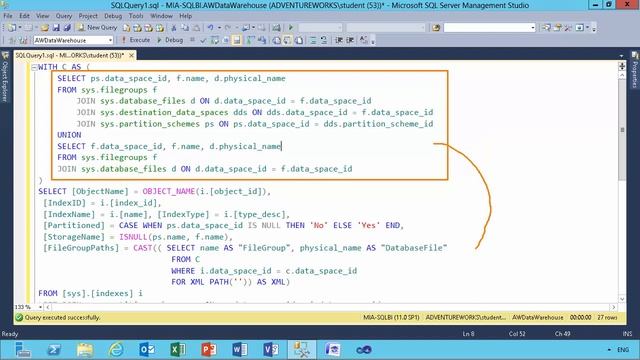Toggle IntelliSense Enabled
This screenshot has width=640, height=360.
(237, 40)
